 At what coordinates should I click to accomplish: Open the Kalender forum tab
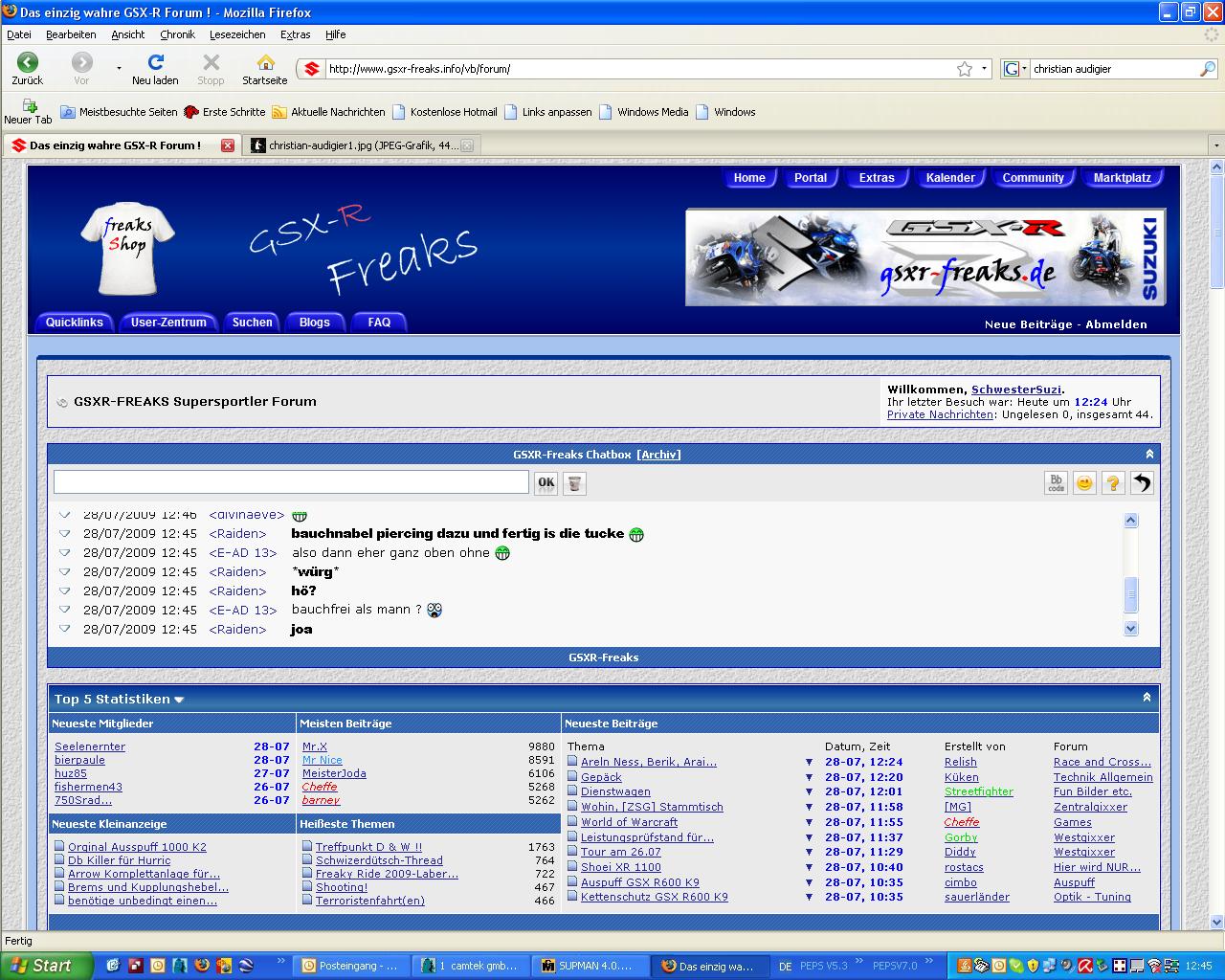[x=950, y=178]
